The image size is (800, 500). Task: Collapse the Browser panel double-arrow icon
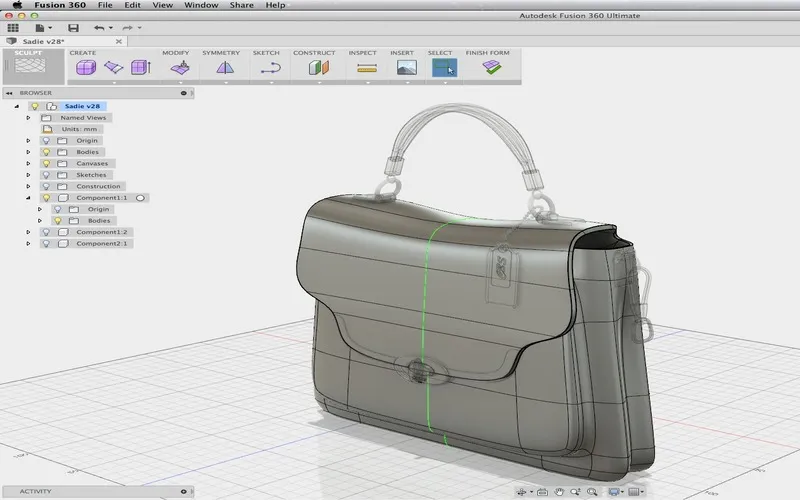[x=9, y=93]
